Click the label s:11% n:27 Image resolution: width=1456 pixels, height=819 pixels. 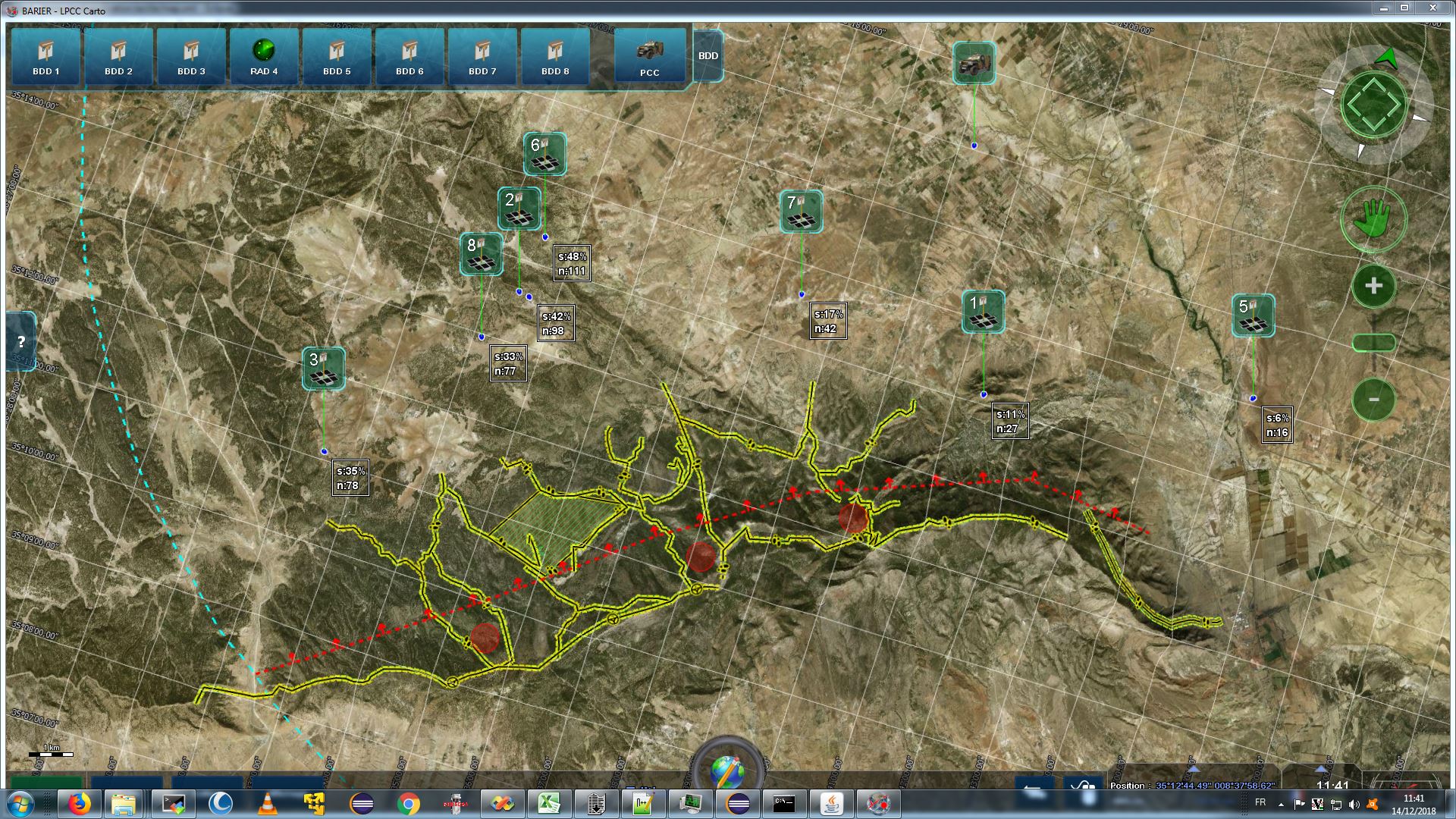1010,421
